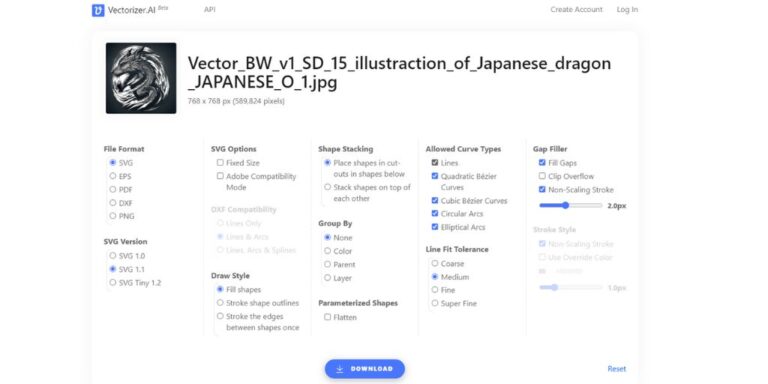Choose SVG Tiny 1.2 version

click(x=113, y=283)
